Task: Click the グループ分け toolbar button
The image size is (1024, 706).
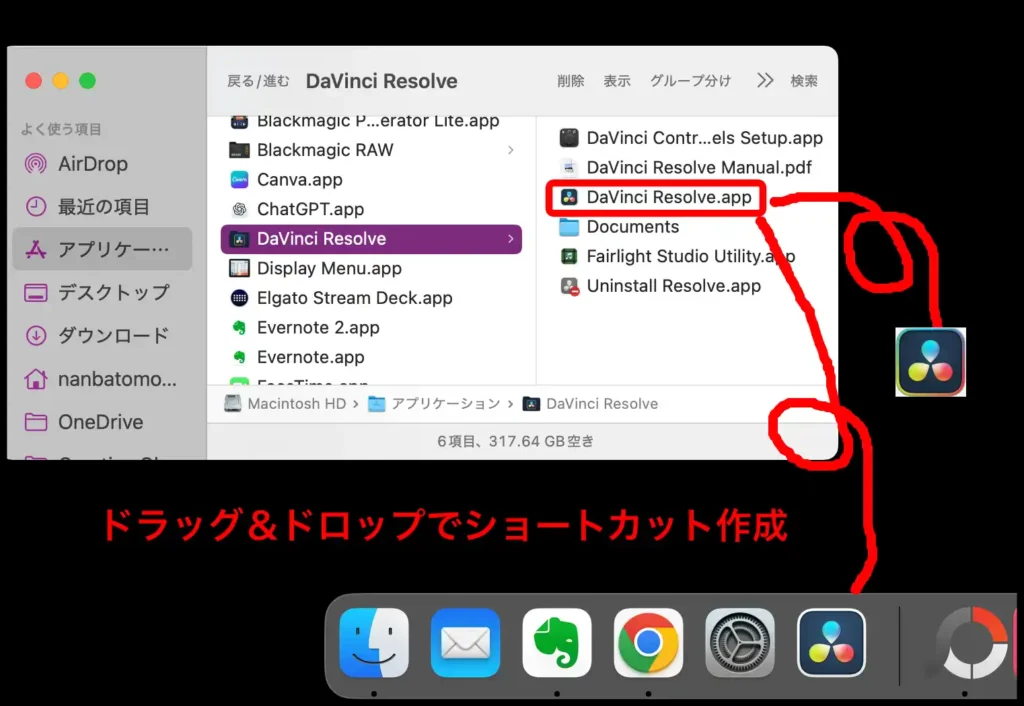Action: [690, 81]
